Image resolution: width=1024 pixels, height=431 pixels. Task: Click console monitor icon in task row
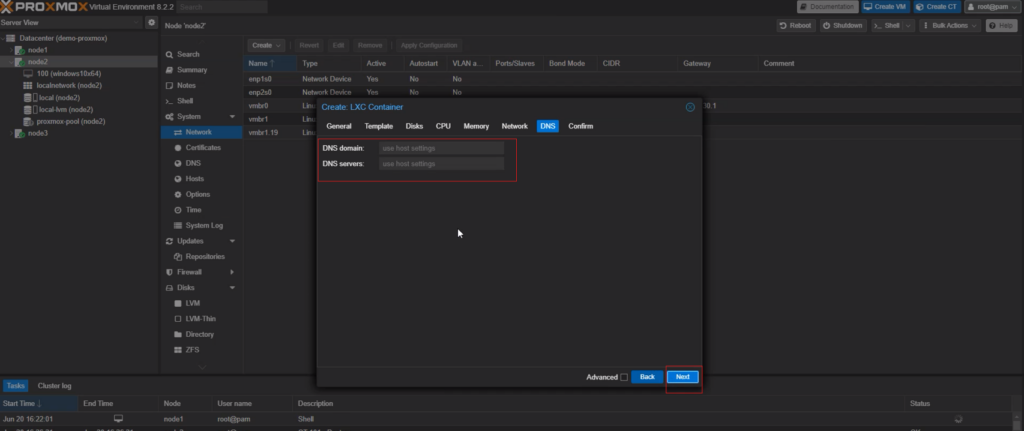[x=118, y=419]
